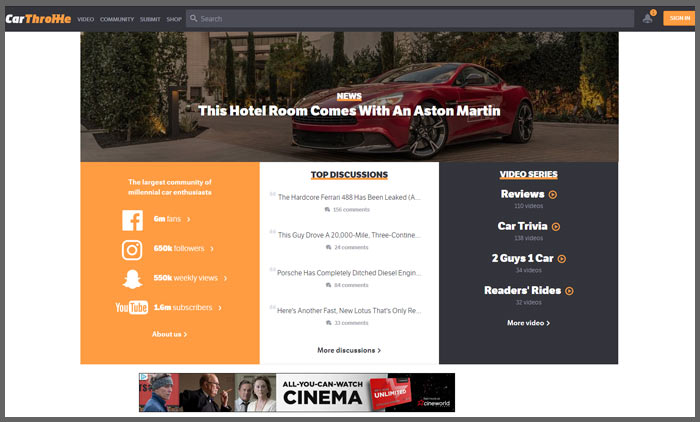This screenshot has width=700, height=422.
Task: Play icon beside 2 Guys 1 Car
Action: (562, 259)
